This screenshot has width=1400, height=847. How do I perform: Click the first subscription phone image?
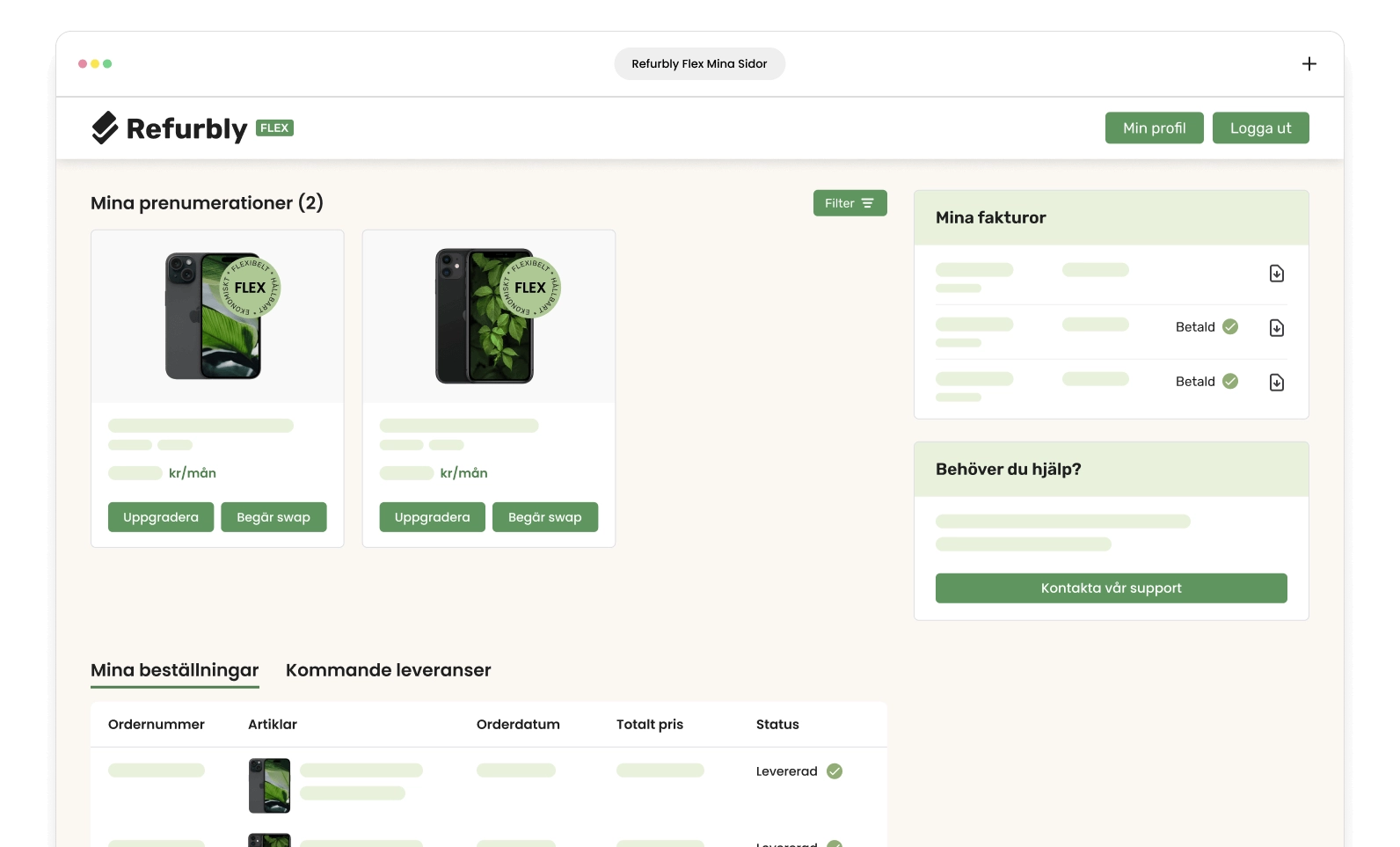[x=214, y=317]
